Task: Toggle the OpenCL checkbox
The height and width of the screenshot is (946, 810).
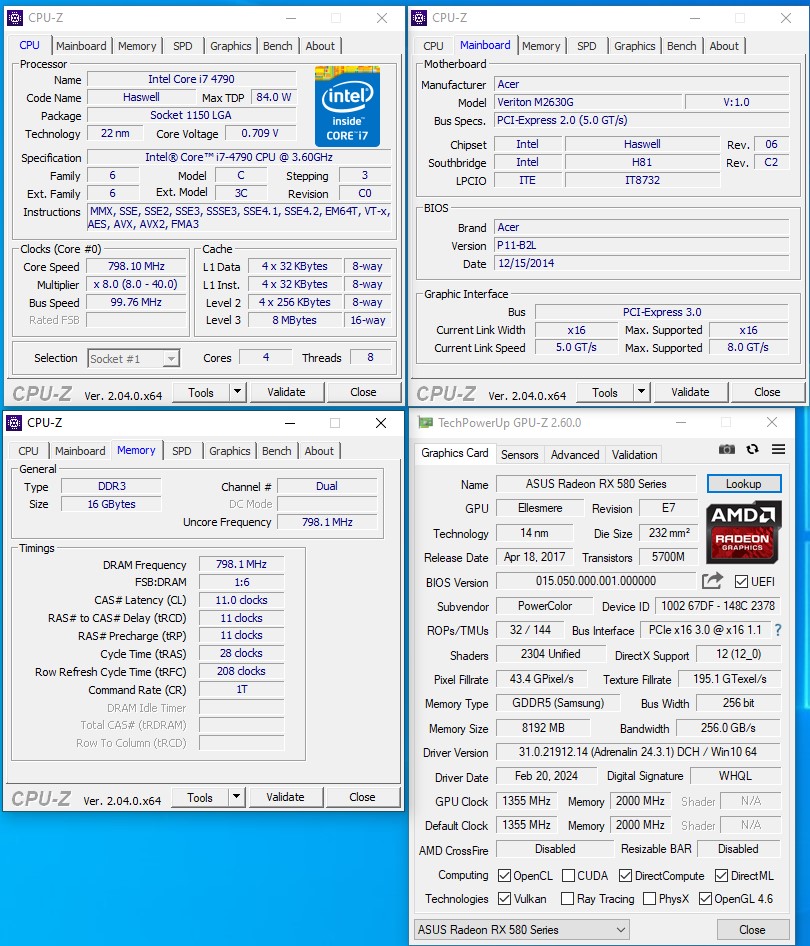Action: click(504, 875)
